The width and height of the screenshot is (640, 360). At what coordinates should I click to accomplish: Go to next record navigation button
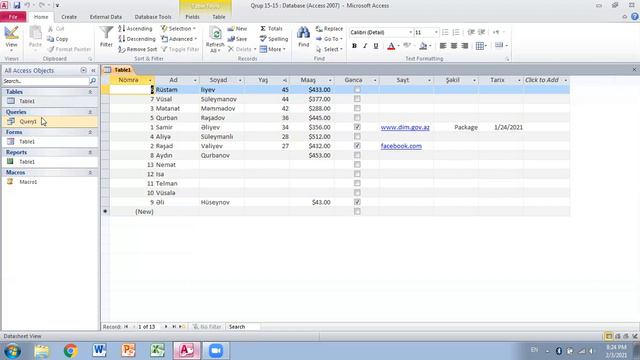coord(166,327)
